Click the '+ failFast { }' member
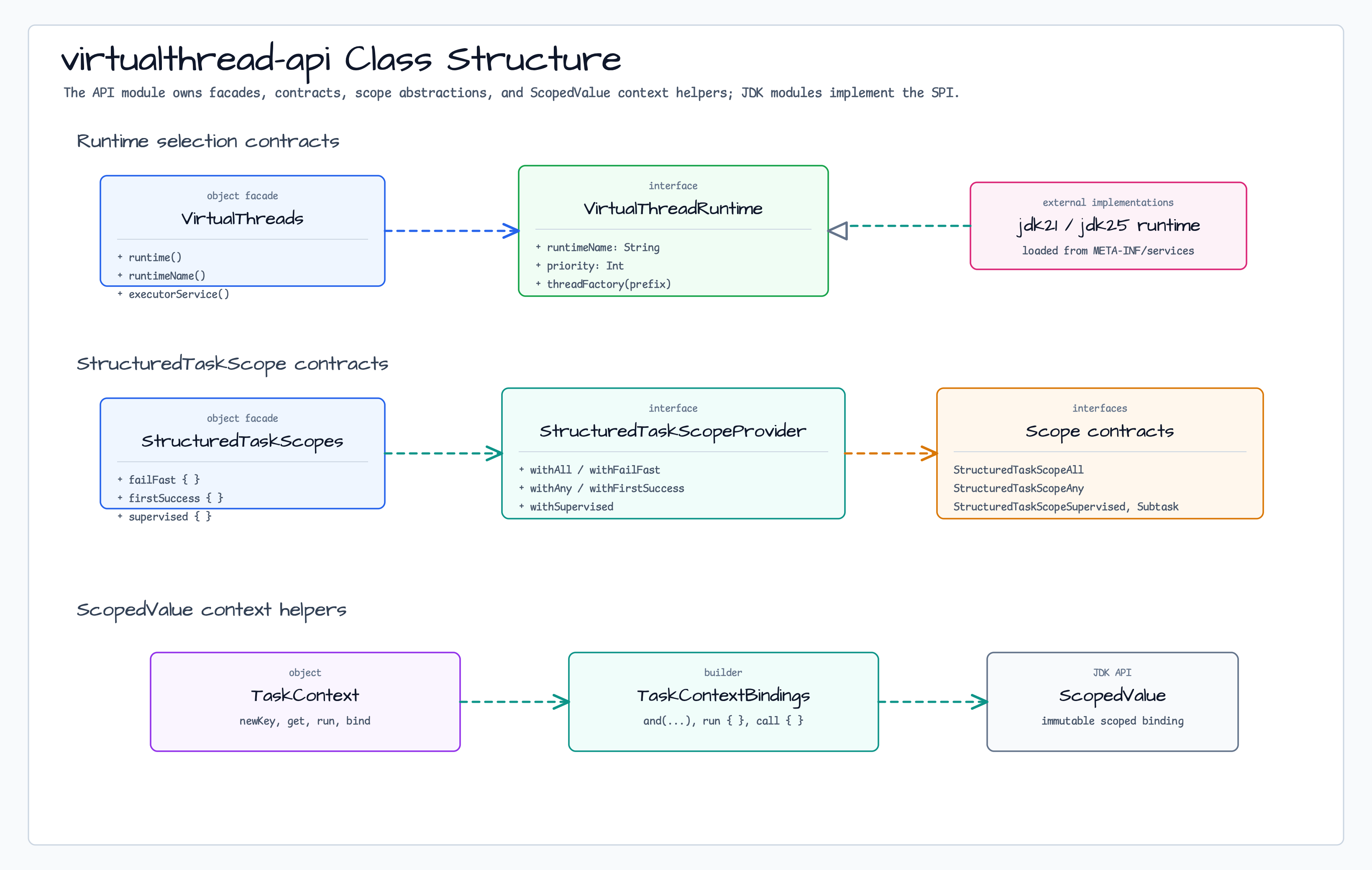The image size is (1372, 870). (x=159, y=480)
